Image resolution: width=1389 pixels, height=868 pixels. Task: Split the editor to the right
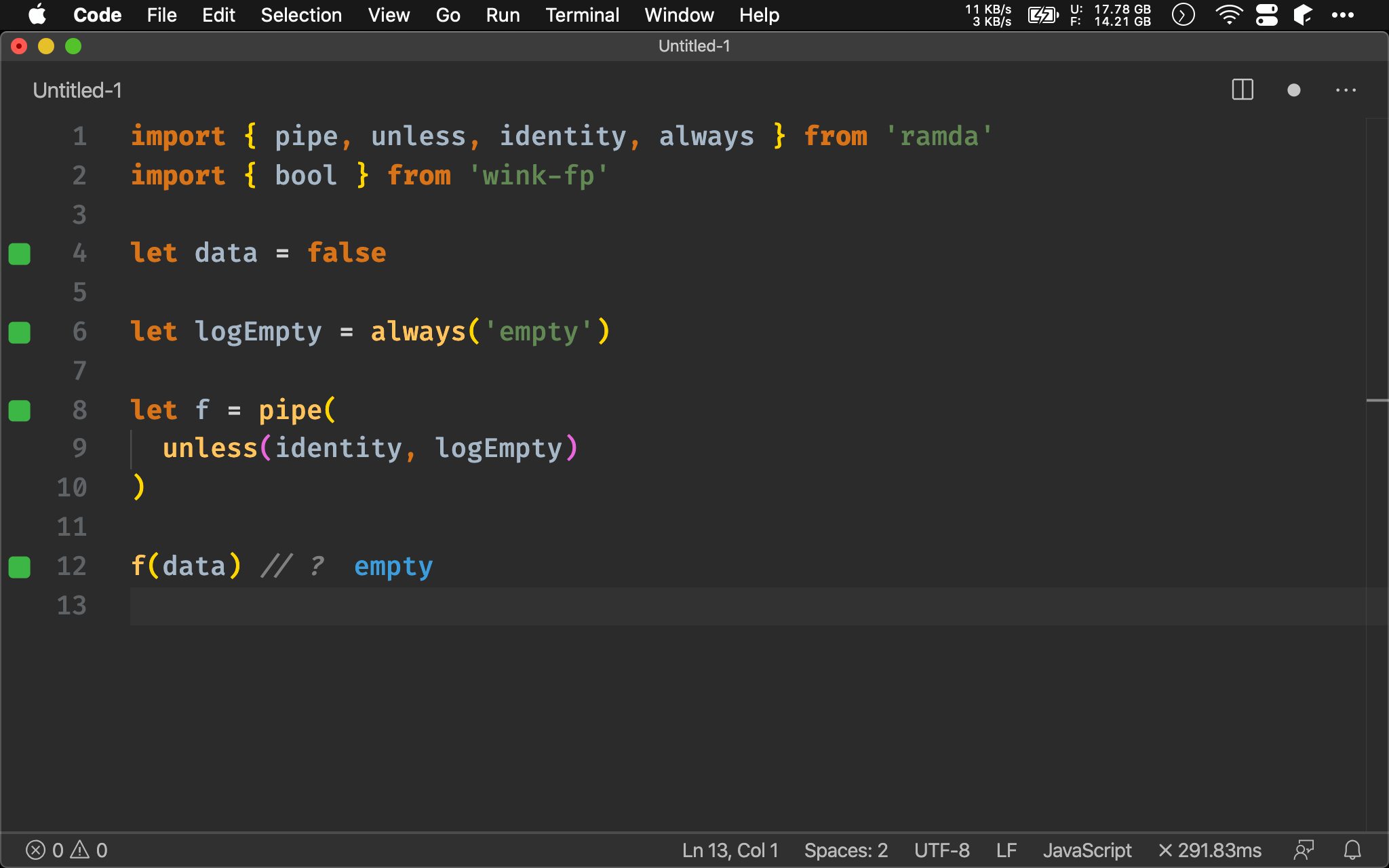pyautogui.click(x=1243, y=90)
